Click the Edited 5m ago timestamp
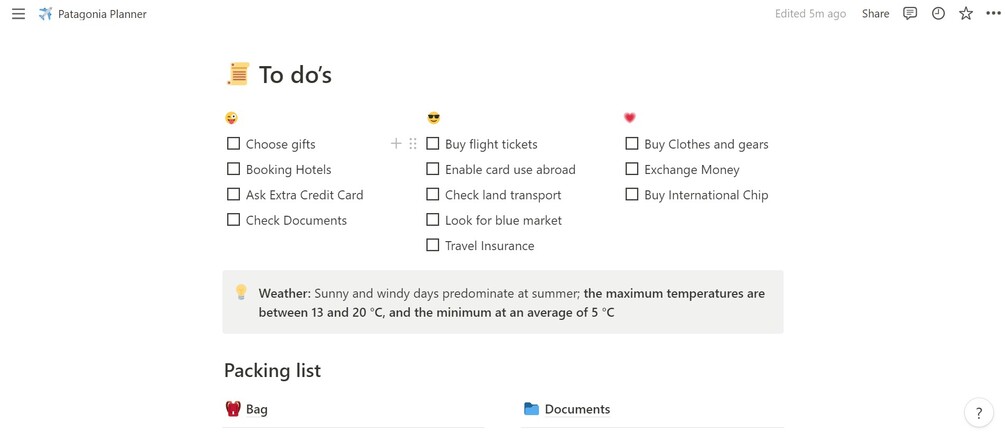The height and width of the screenshot is (441, 1005). 810,14
